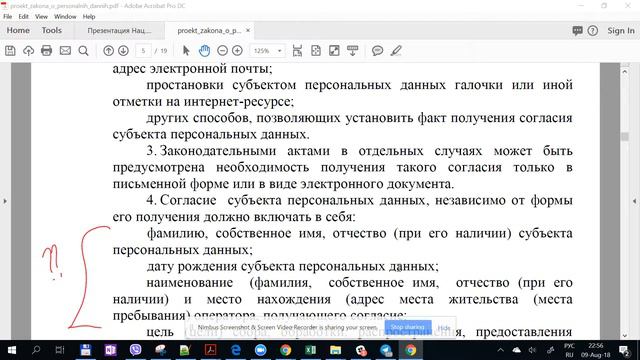Send file by email envelope icon
The height and width of the screenshot is (360, 640).
pyautogui.click(x=65, y=51)
